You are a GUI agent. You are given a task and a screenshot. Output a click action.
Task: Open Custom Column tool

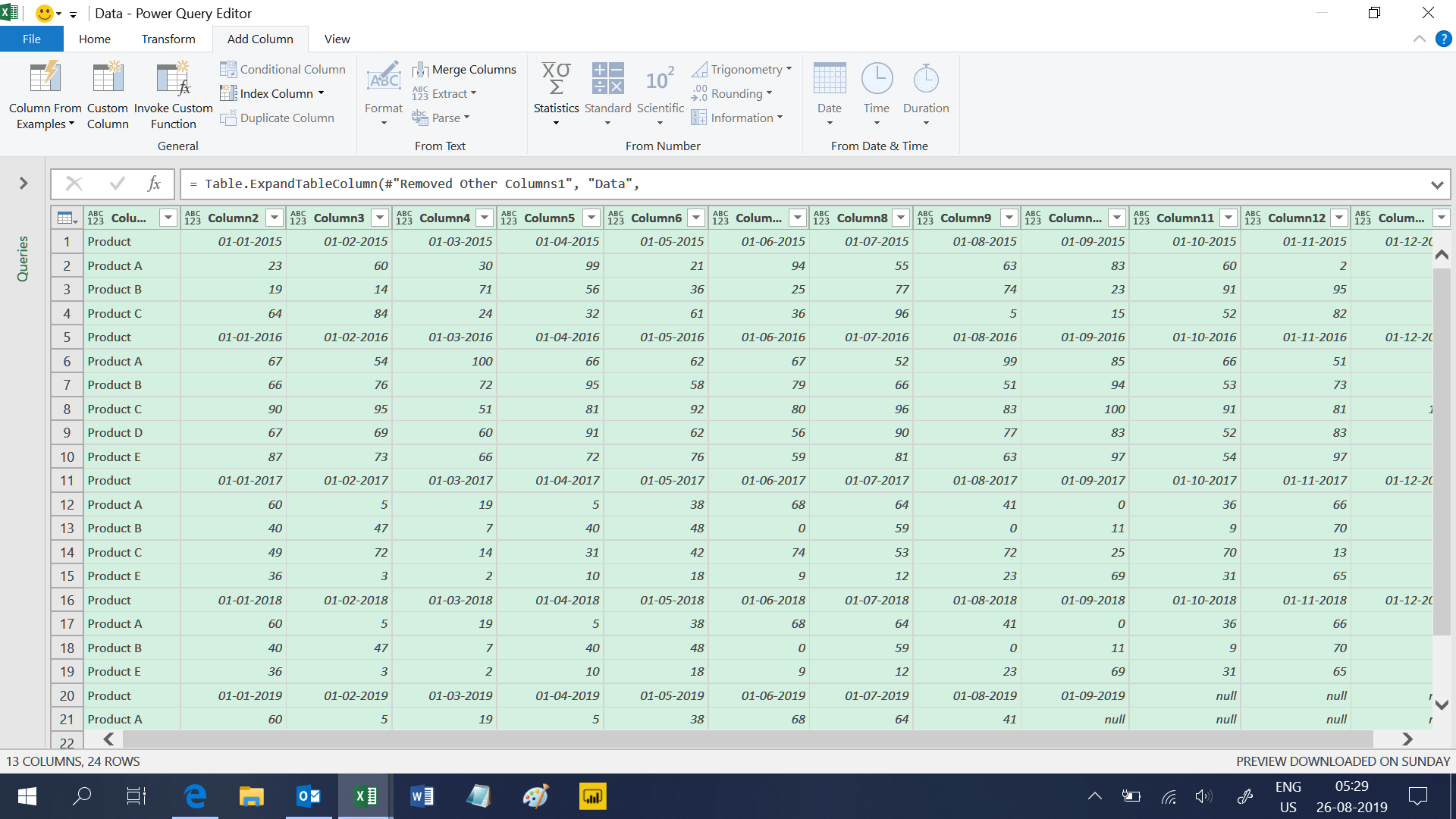pyautogui.click(x=108, y=96)
